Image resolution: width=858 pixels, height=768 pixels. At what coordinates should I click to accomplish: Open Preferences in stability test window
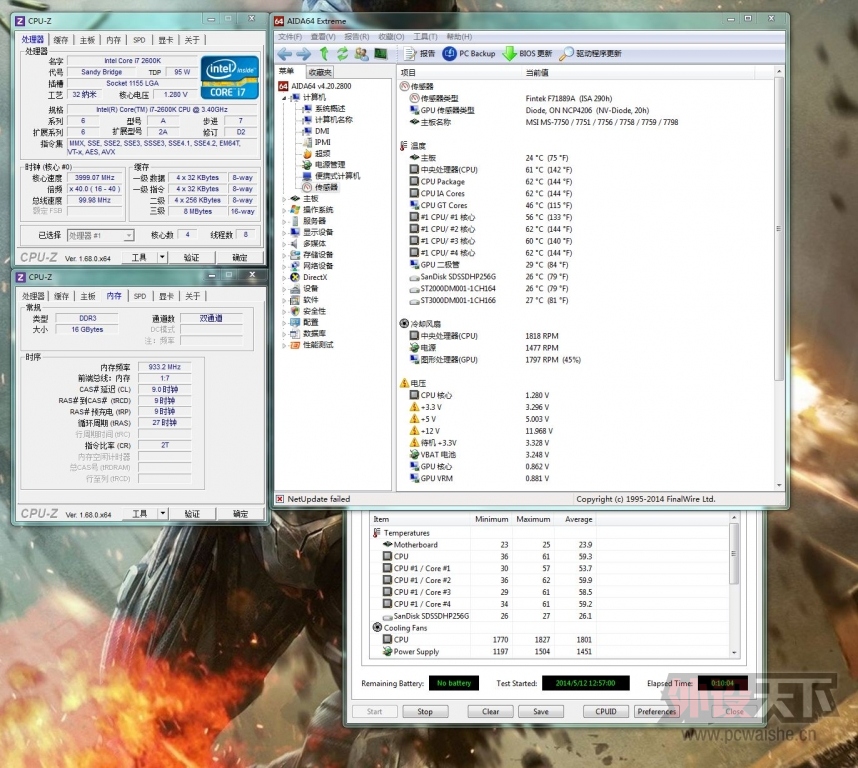pyautogui.click(x=657, y=711)
